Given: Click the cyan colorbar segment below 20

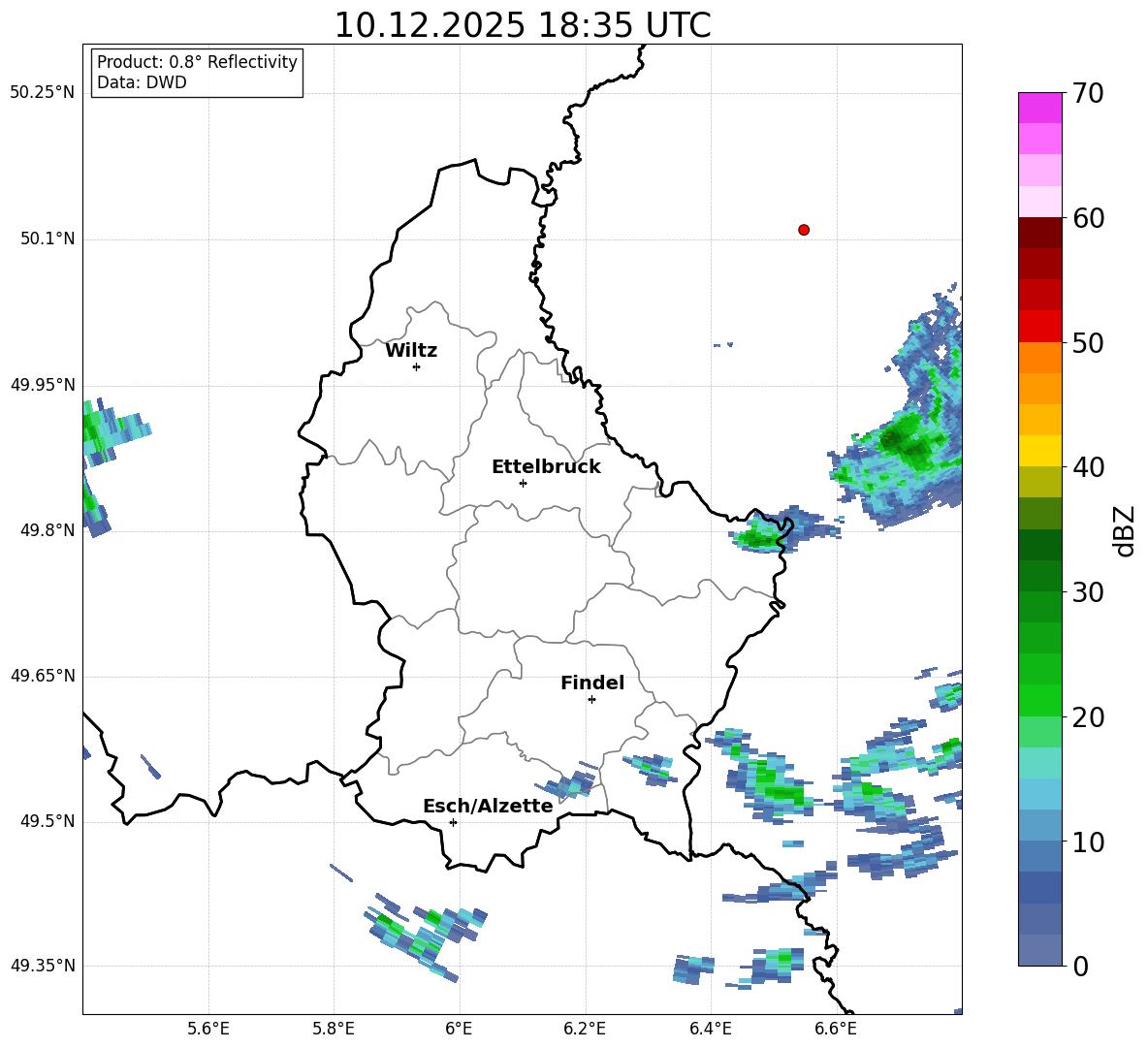Looking at the screenshot, I should 1039,763.
